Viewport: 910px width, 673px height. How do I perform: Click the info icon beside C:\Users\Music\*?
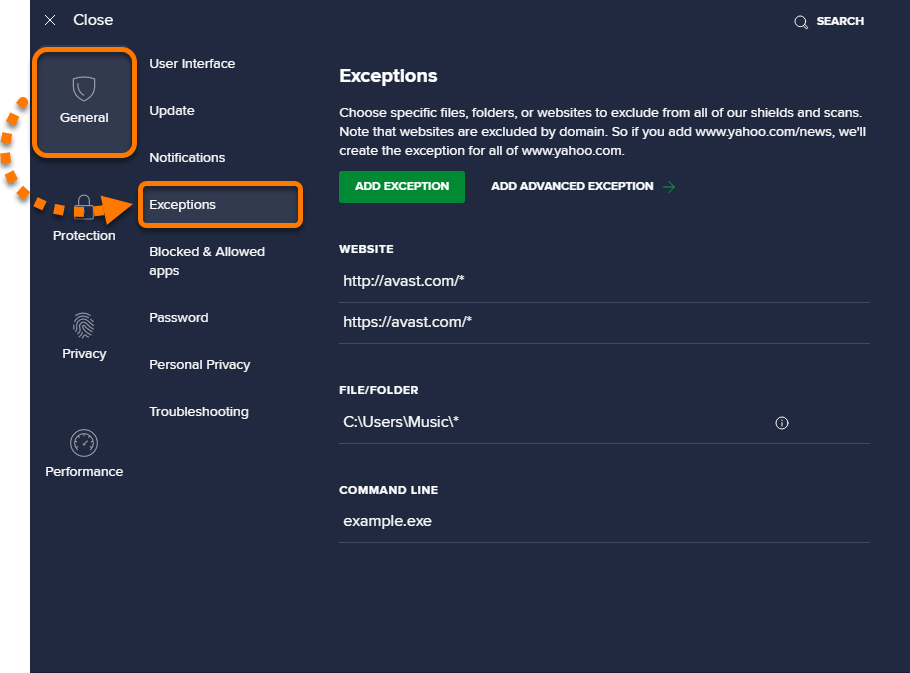782,423
